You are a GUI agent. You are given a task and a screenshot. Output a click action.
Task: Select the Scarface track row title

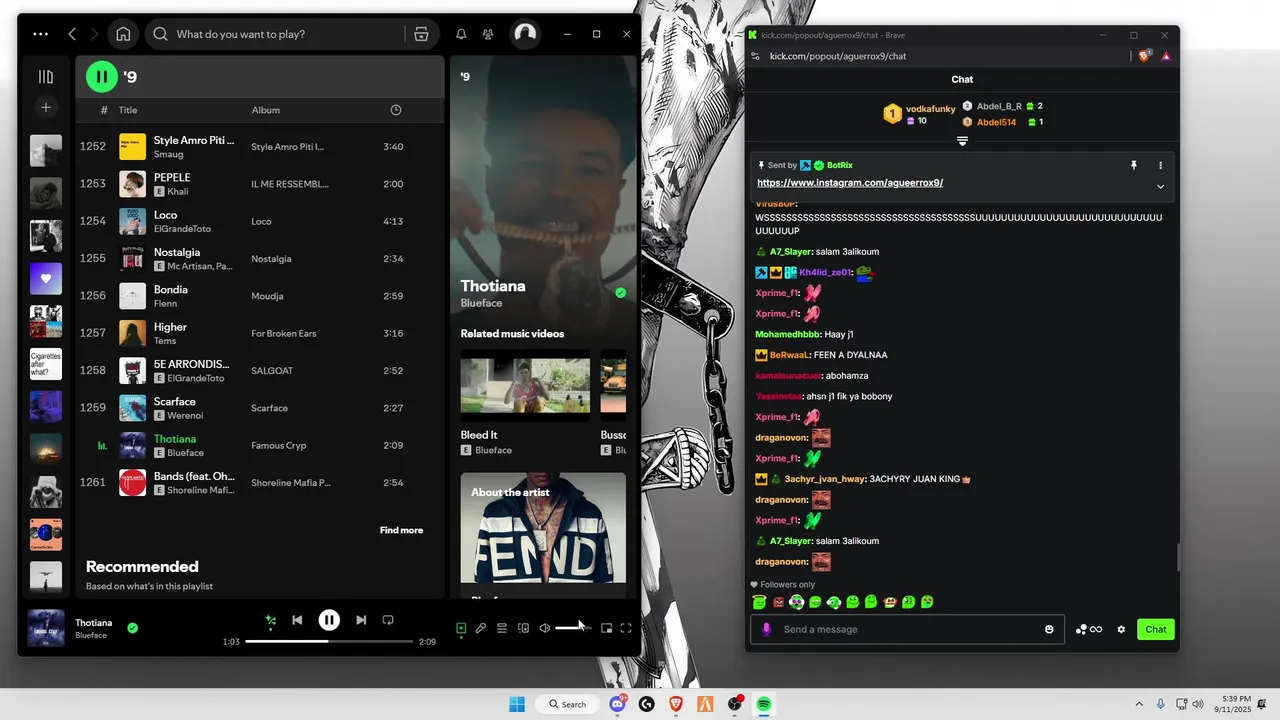tap(175, 402)
